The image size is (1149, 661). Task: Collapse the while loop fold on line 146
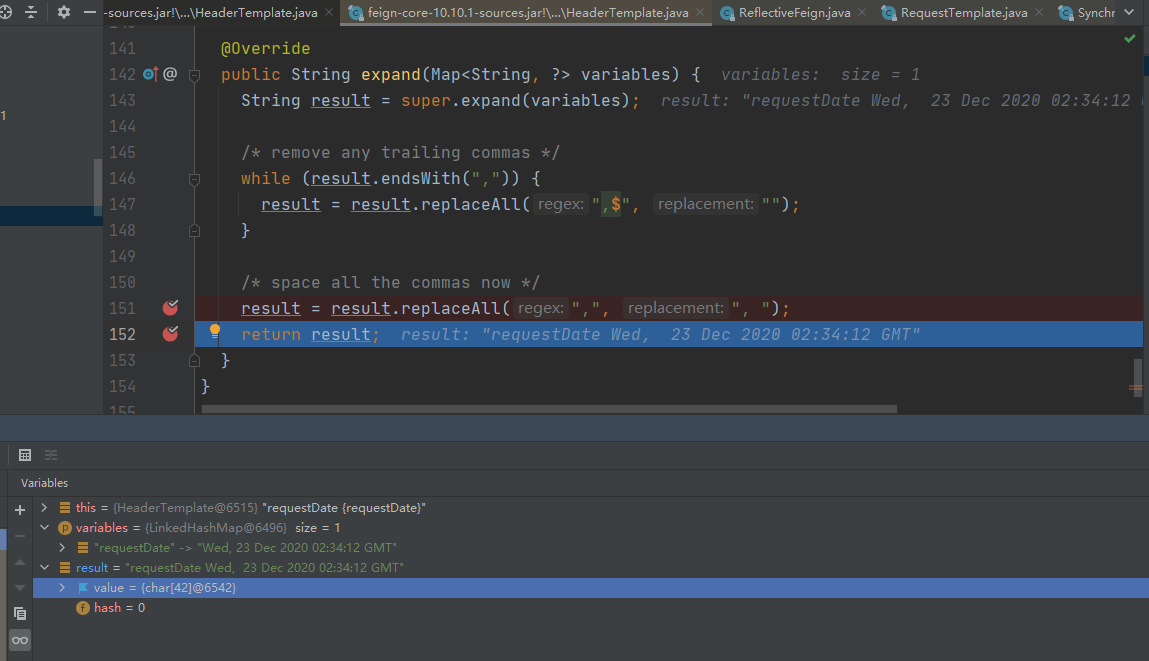195,178
